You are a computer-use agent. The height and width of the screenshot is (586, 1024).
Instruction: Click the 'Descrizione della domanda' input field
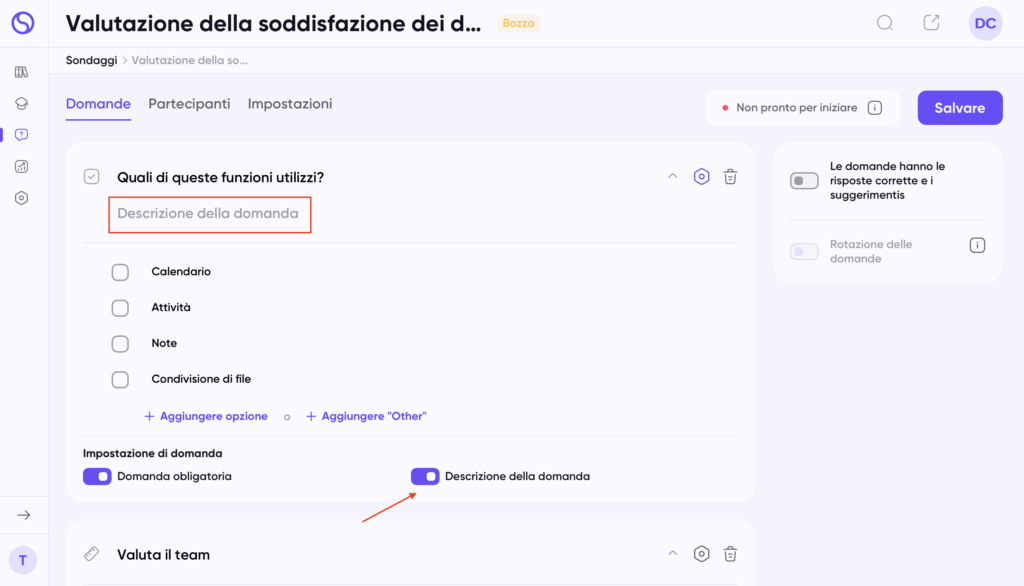coord(210,214)
